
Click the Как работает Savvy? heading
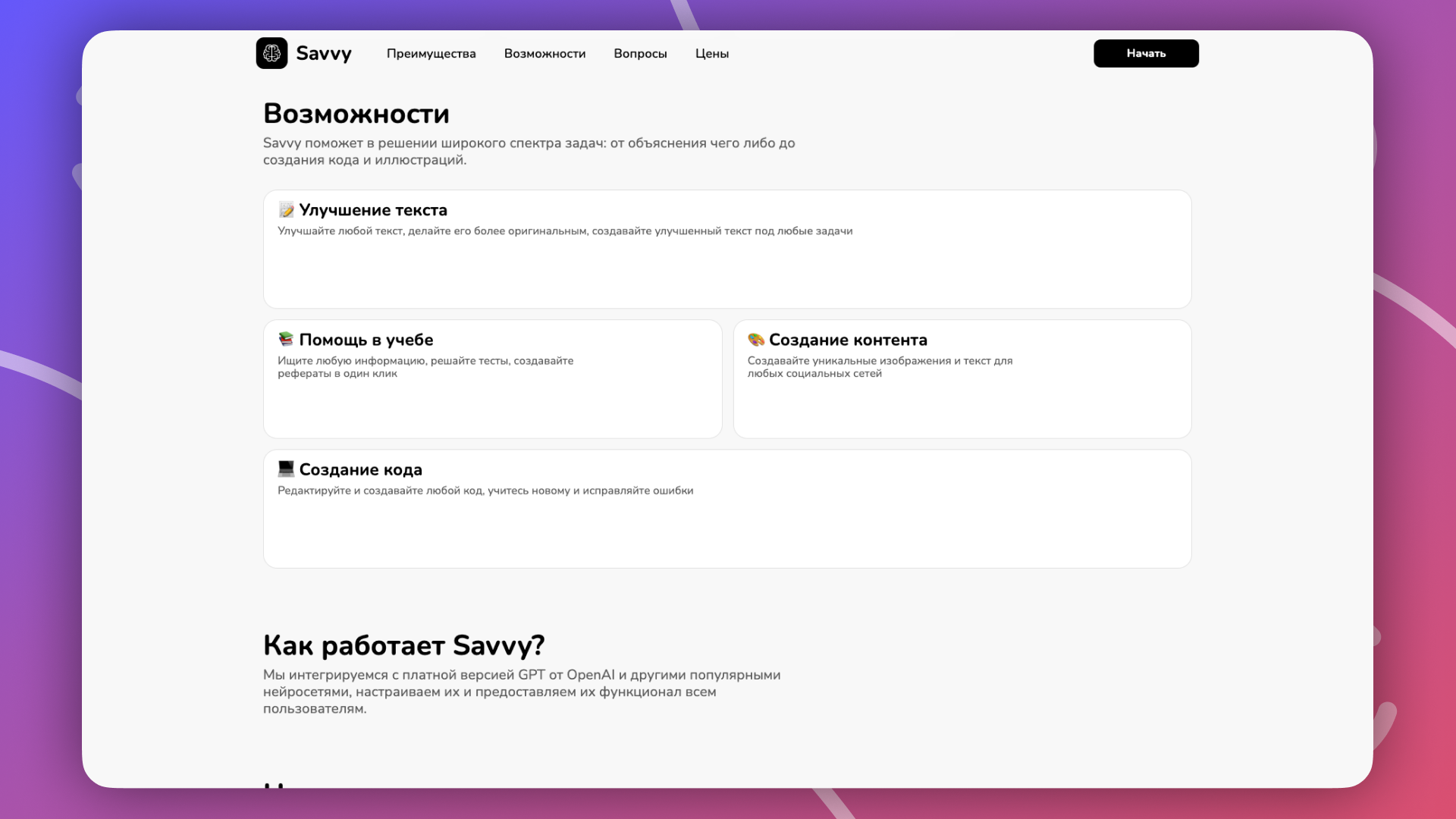pos(403,645)
